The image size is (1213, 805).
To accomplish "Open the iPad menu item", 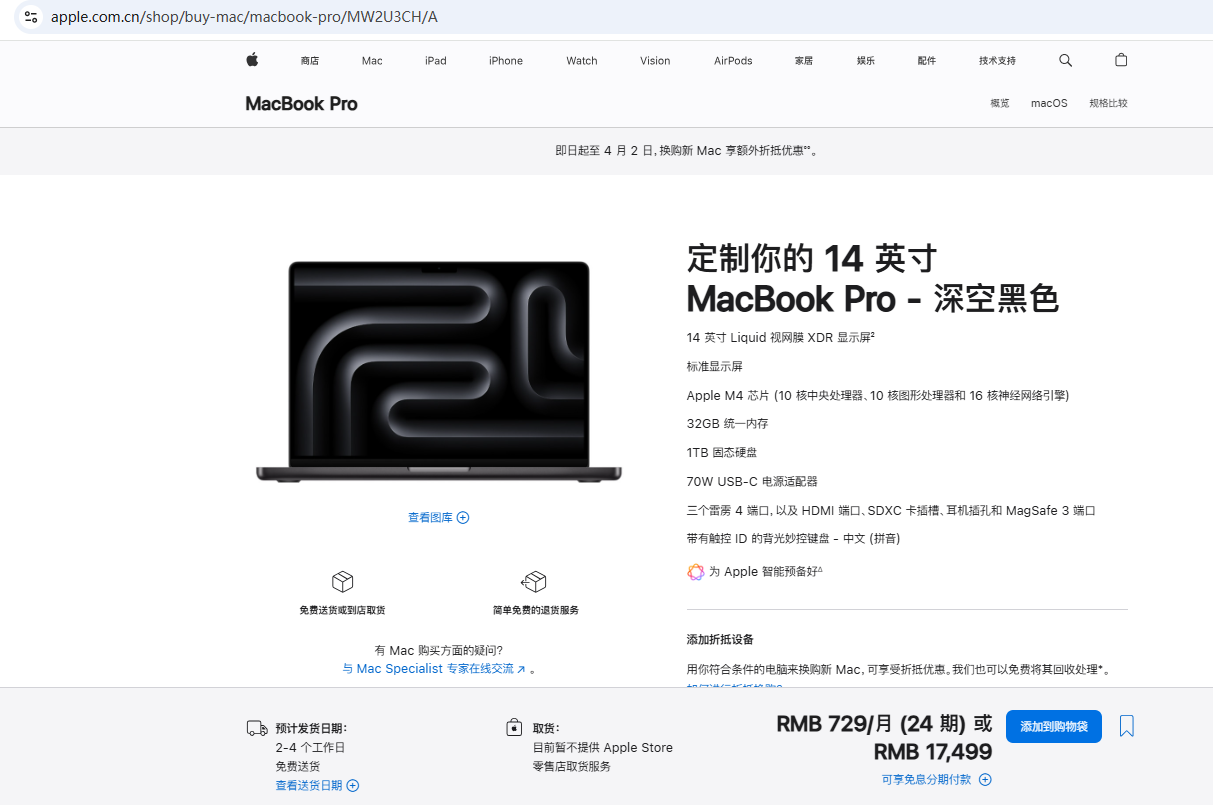I will (436, 61).
